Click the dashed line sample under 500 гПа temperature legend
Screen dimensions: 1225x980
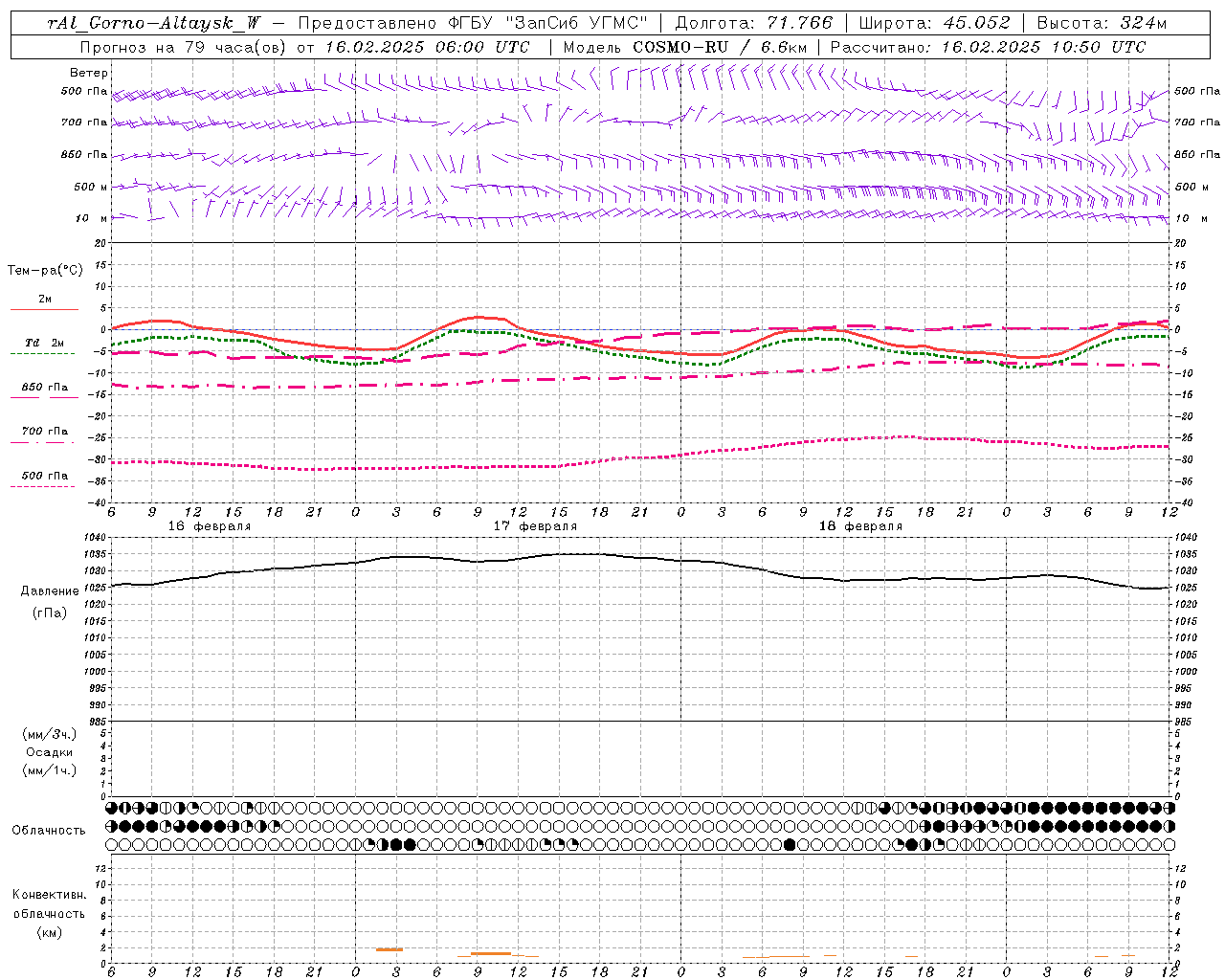(42, 487)
